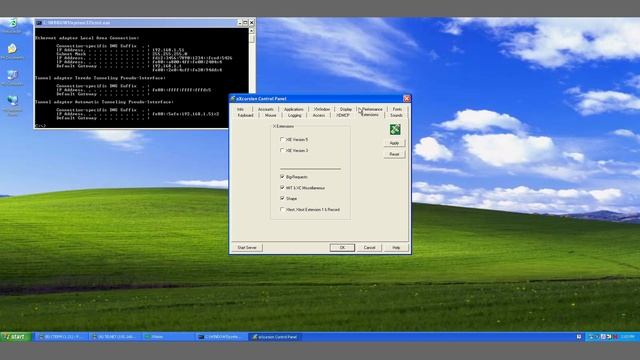Open Help from the eXcursion dialog
Image resolution: width=640 pixels, height=360 pixels.
[x=396, y=248]
